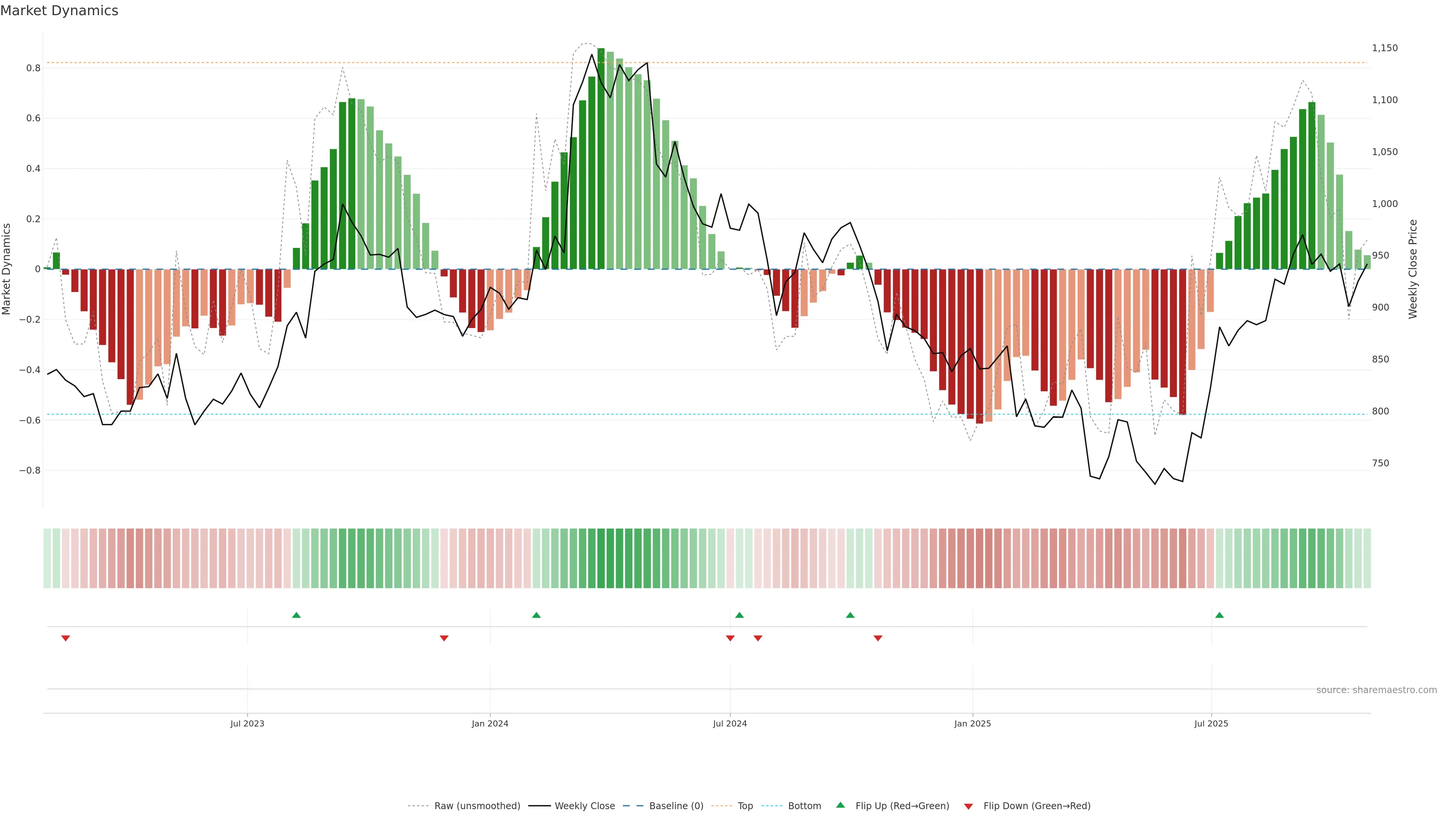The image size is (1456, 819).
Task: Click the first red flip-down marker
Action: [66, 638]
